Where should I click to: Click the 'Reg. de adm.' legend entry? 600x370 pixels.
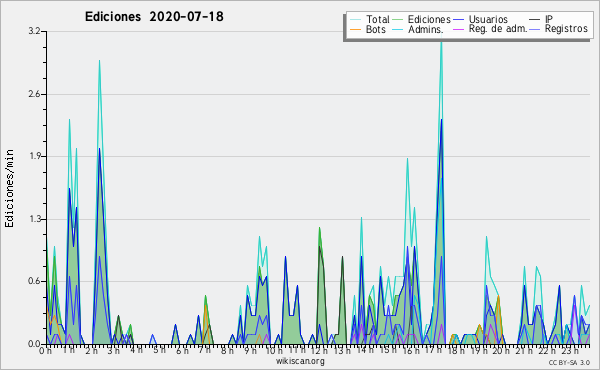[x=498, y=29]
